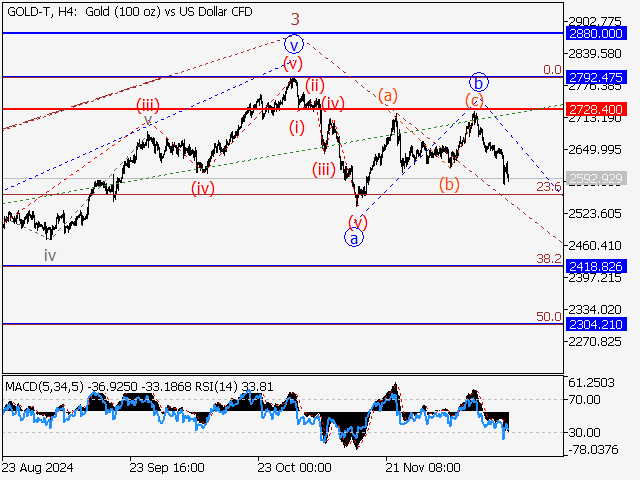Click the circled blue 'b' wave label

479,81
